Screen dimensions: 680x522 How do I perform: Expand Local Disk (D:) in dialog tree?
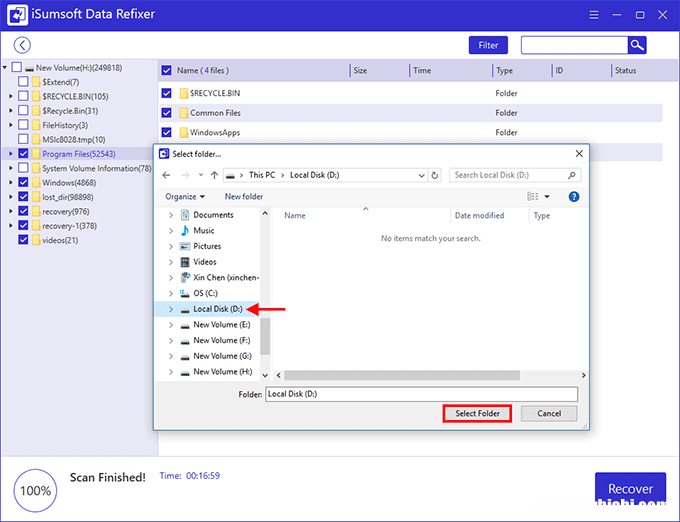(171, 309)
